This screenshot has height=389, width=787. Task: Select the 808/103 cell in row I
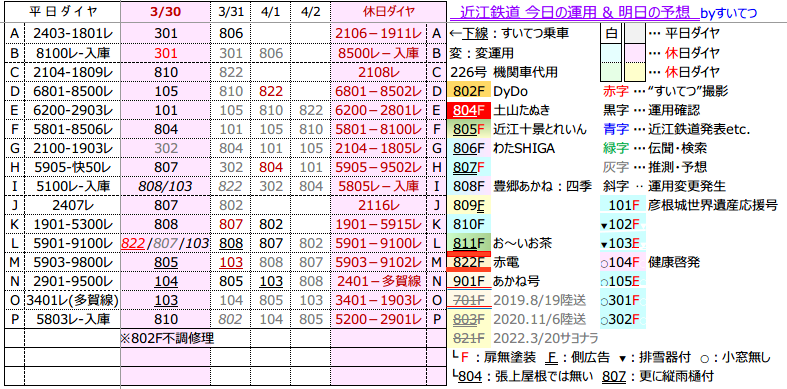point(166,186)
